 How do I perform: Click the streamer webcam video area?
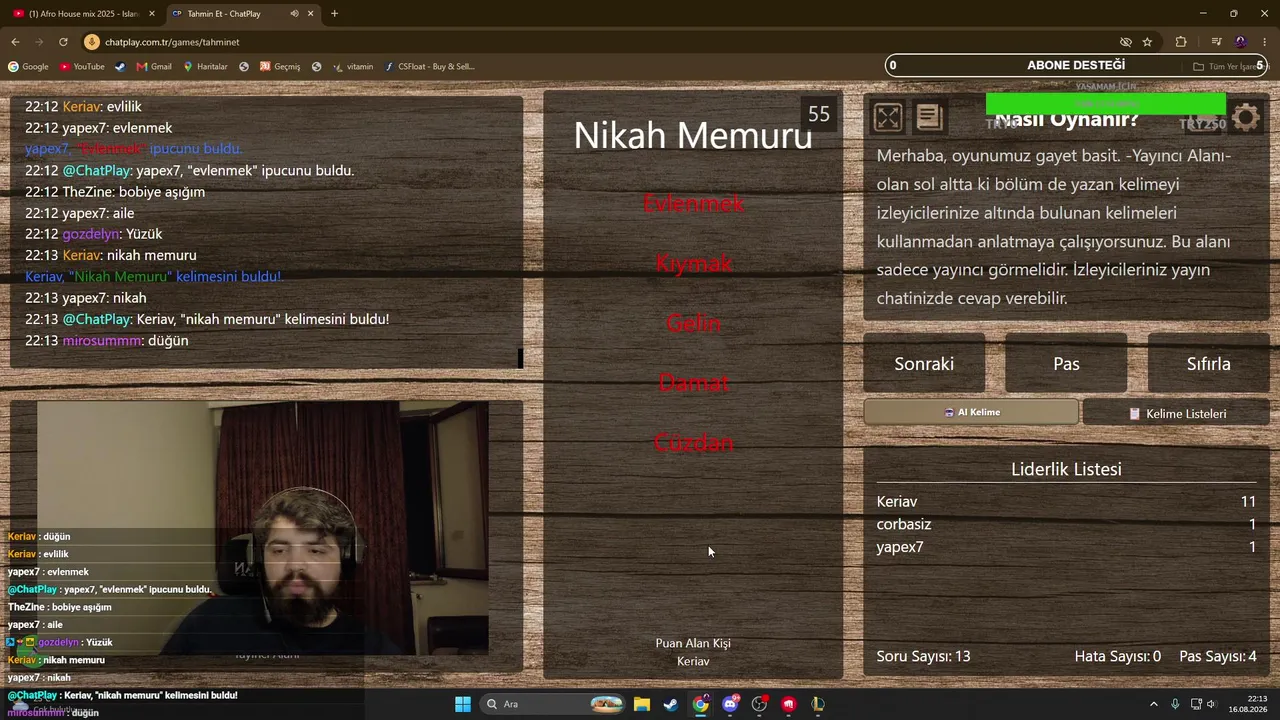click(x=263, y=528)
